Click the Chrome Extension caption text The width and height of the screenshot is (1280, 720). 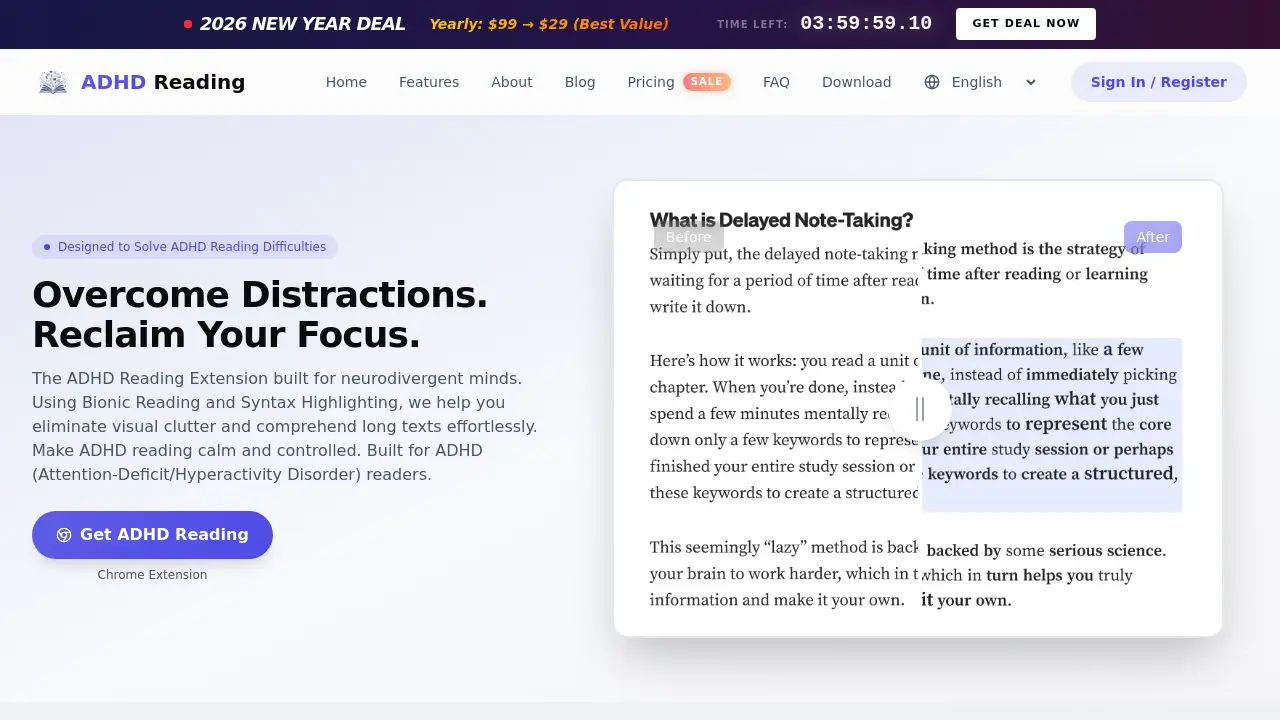152,575
